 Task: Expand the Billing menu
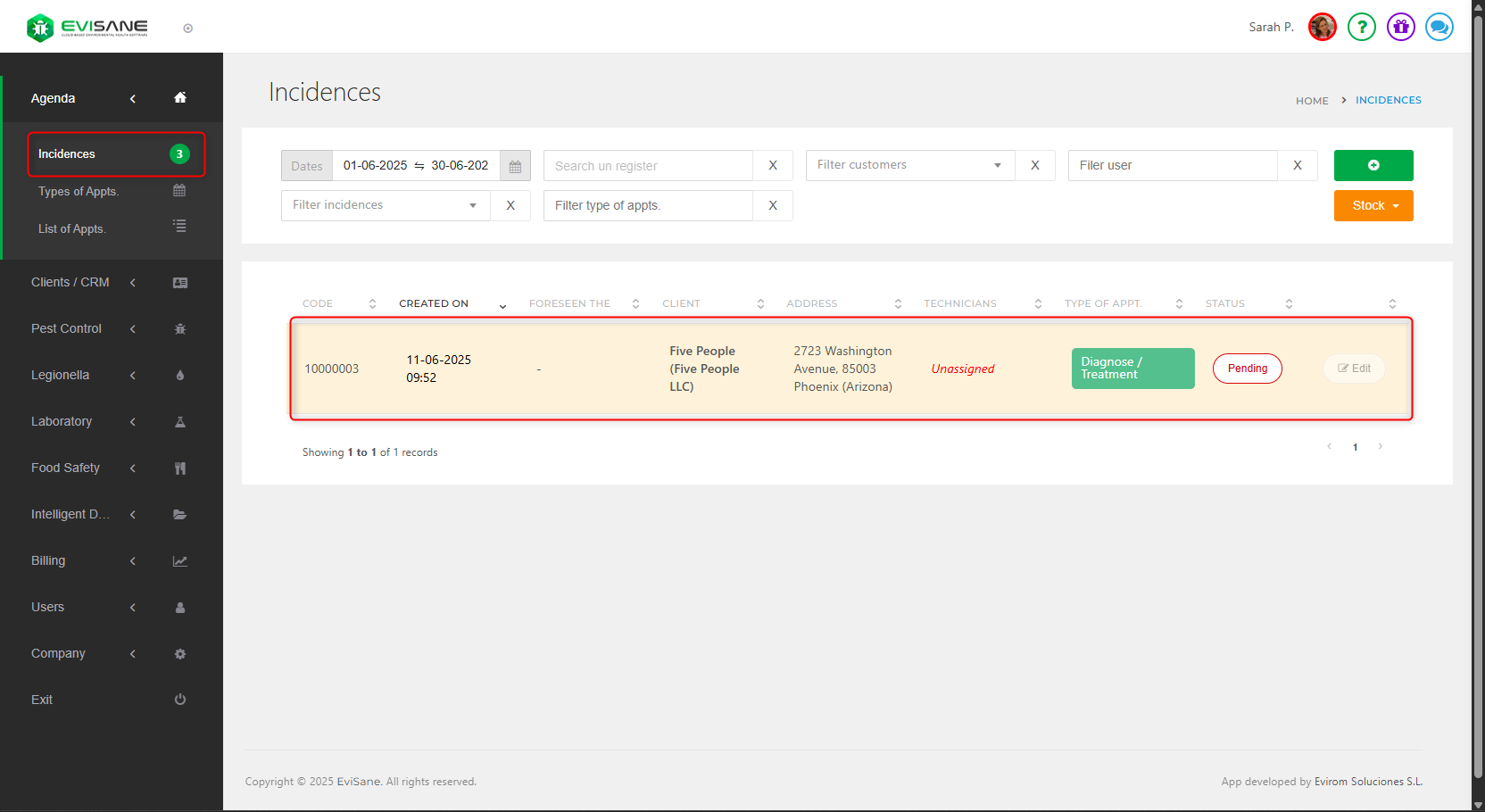[133, 561]
